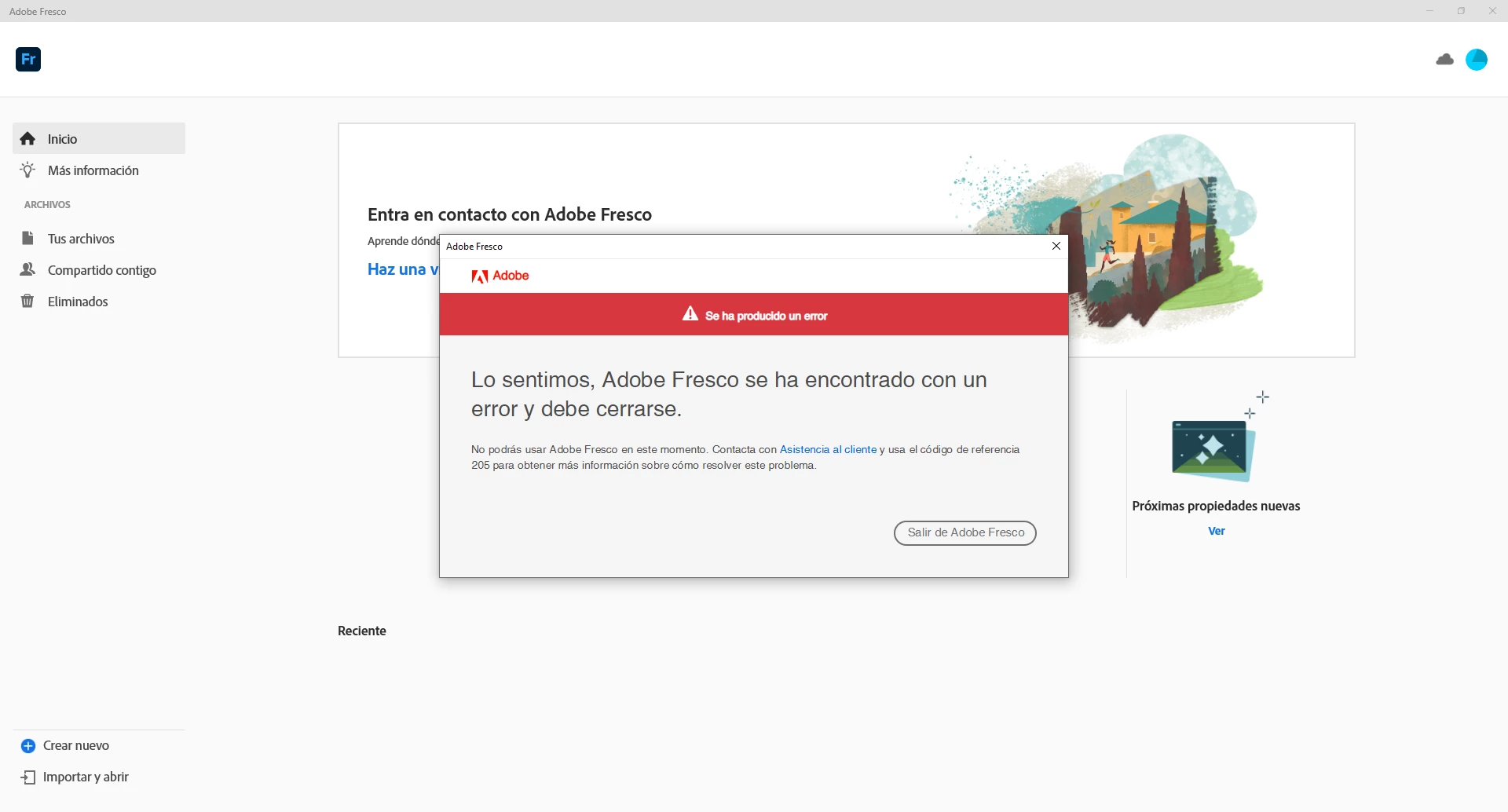Viewport: 1508px width, 812px height.
Task: Close the Adobe Fresco error dialog
Action: (x=1056, y=246)
